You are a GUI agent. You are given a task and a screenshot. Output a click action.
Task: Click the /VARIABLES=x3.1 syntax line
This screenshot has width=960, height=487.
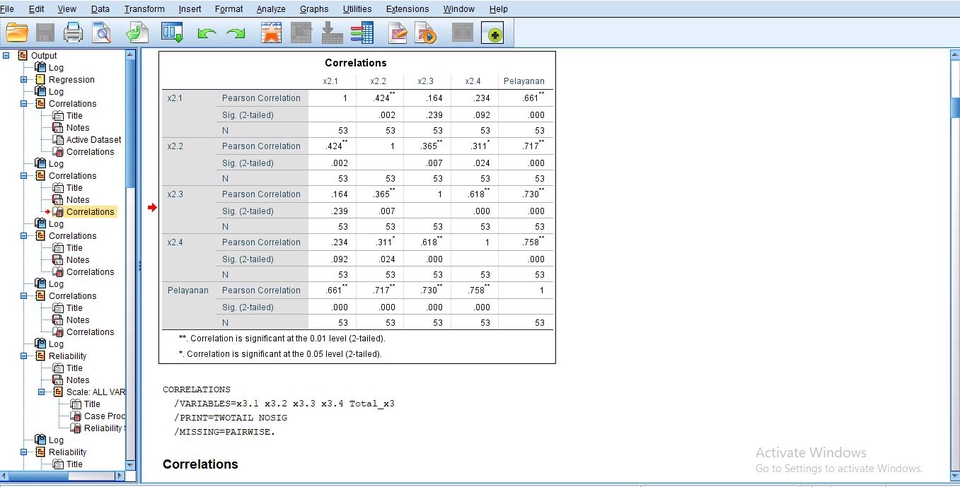(x=284, y=404)
